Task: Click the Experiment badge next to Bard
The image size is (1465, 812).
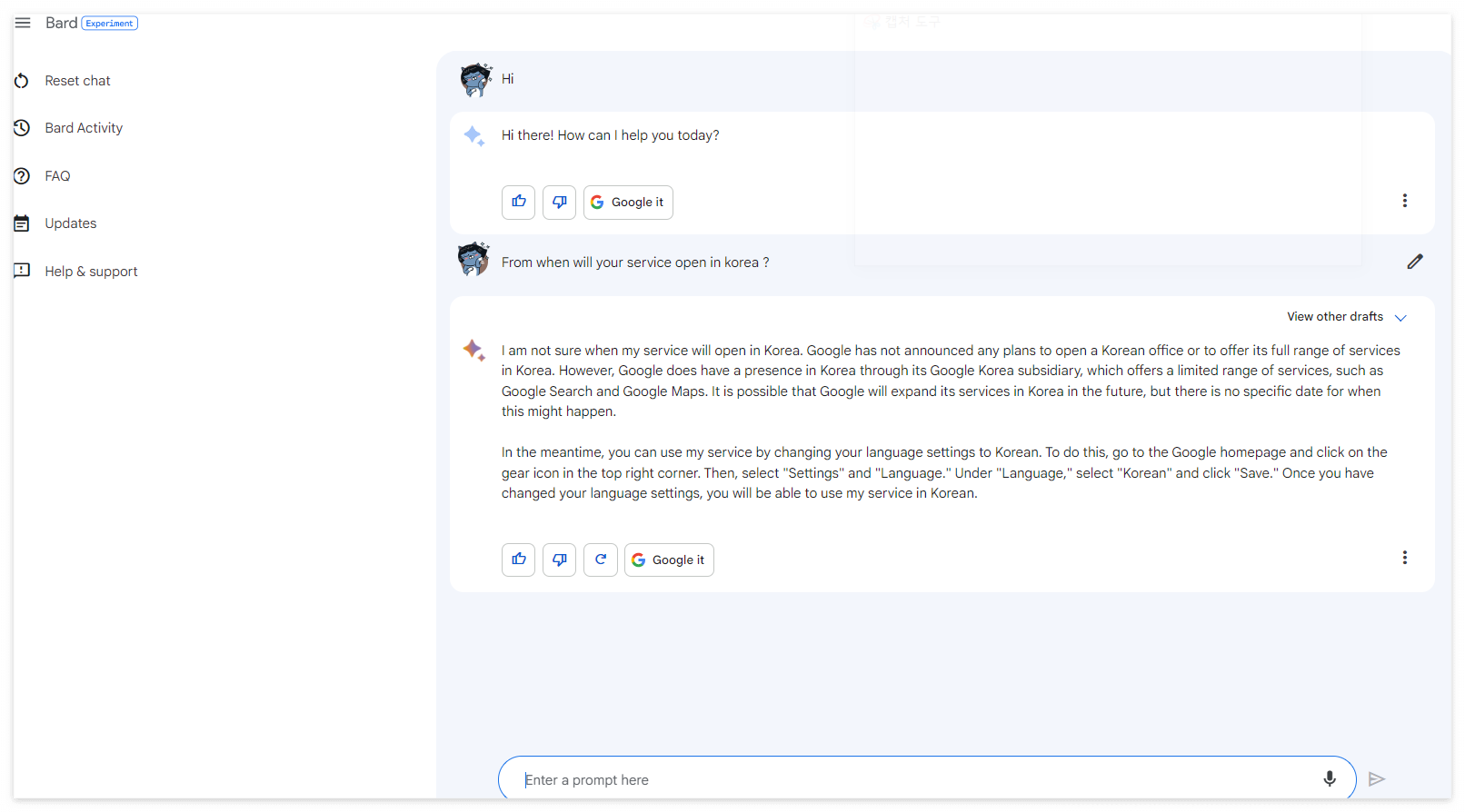Action: (110, 24)
